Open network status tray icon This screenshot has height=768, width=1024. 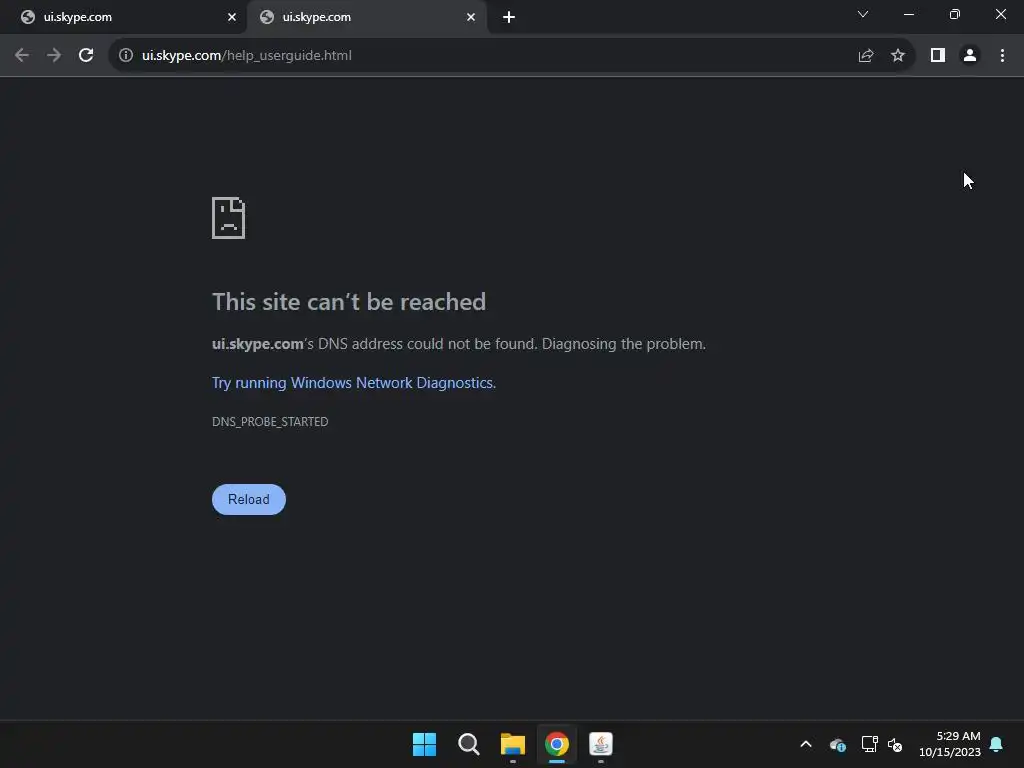(869, 744)
